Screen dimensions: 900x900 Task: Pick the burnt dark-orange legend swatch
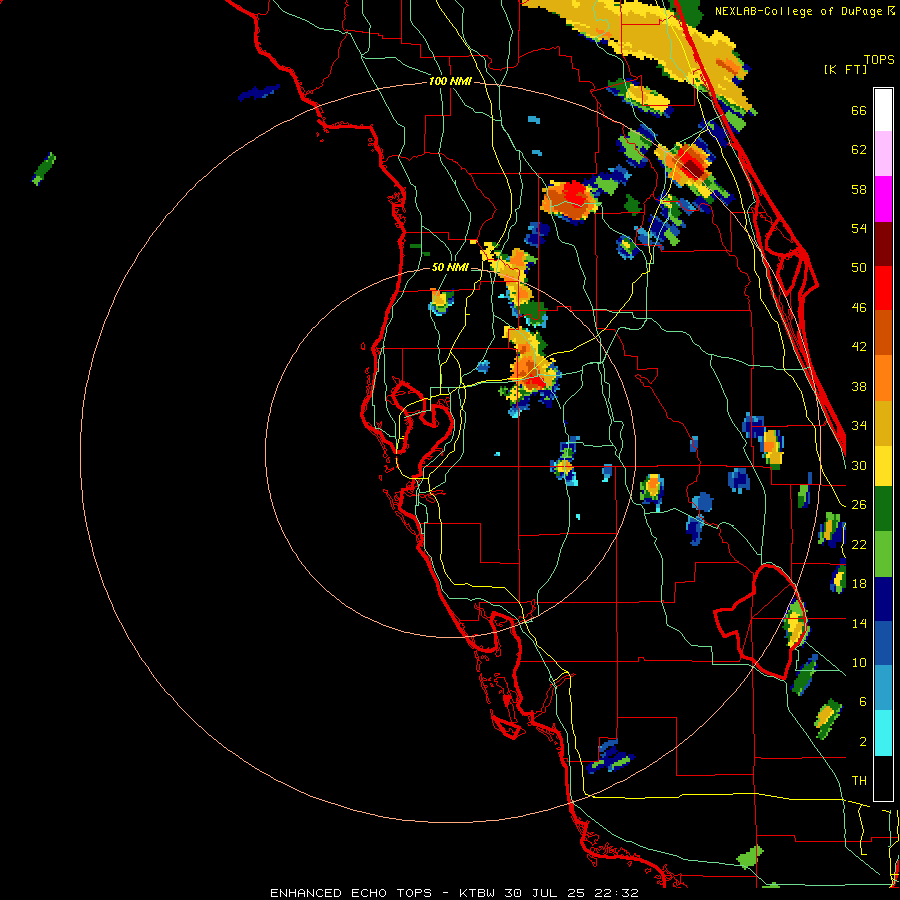(883, 333)
